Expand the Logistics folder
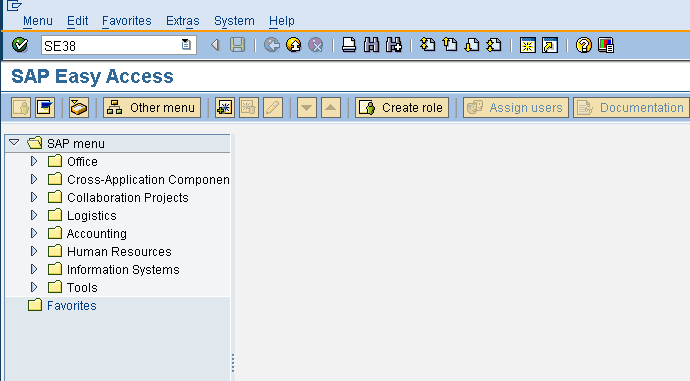Screen dimensions: 690x381 coord(34,215)
